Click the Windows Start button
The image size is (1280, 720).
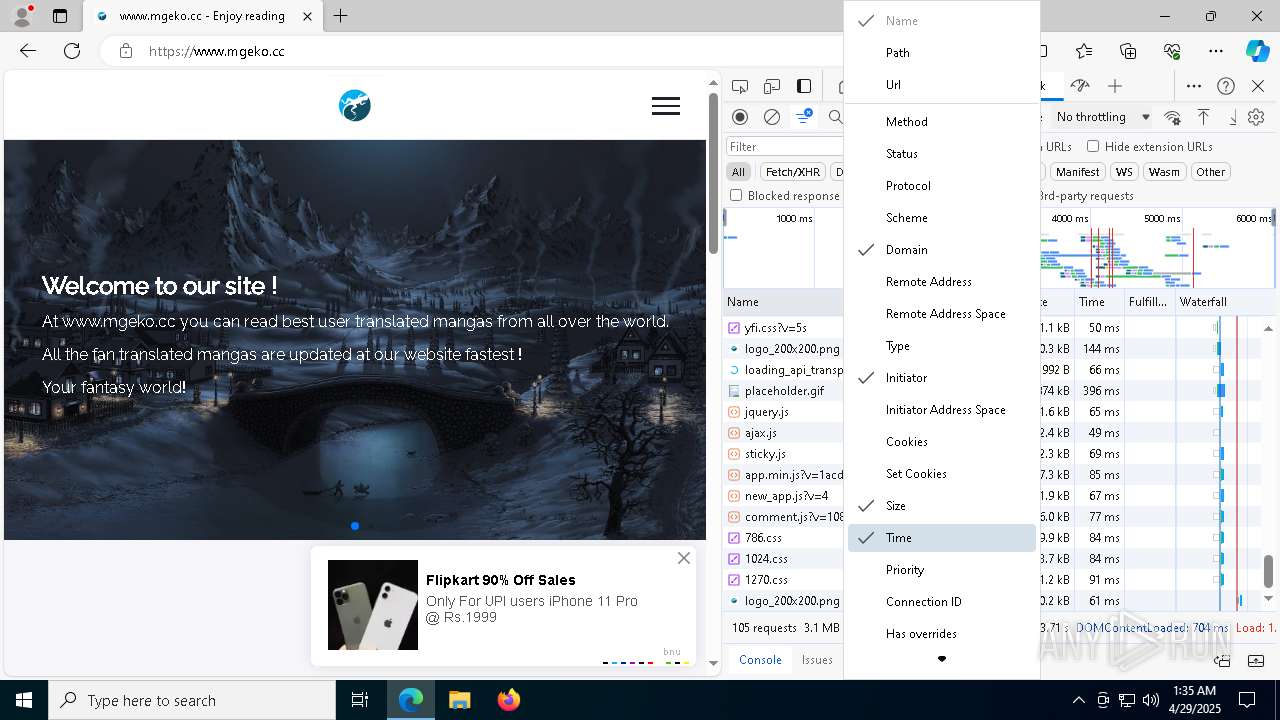click(x=24, y=700)
